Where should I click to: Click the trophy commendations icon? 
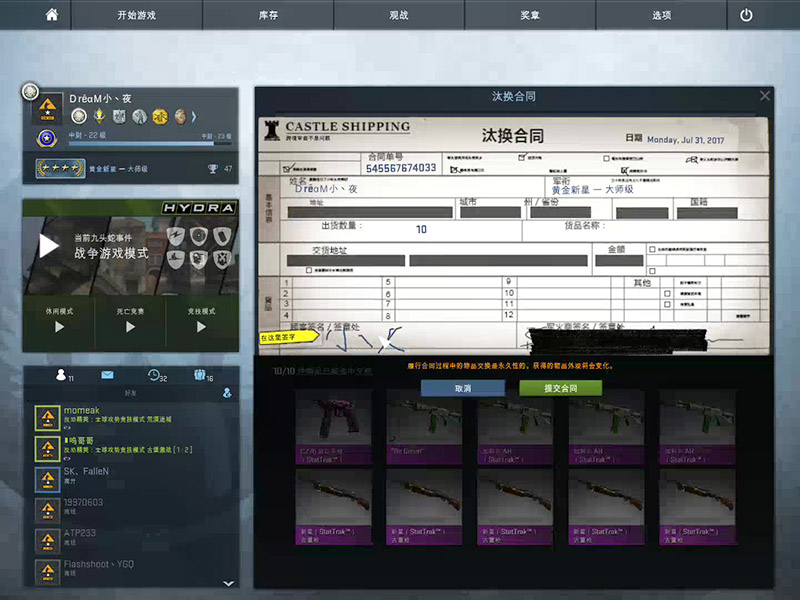(213, 168)
